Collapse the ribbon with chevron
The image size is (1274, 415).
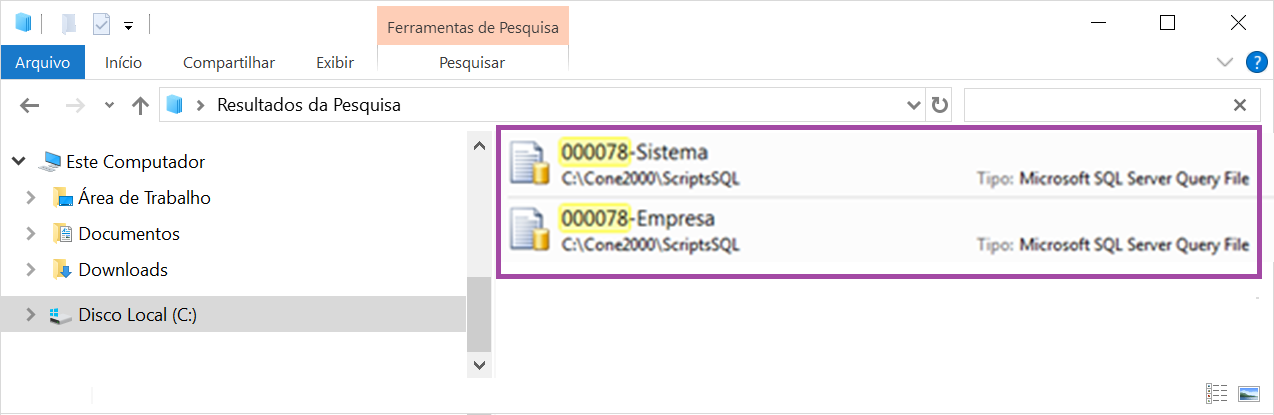1225,62
